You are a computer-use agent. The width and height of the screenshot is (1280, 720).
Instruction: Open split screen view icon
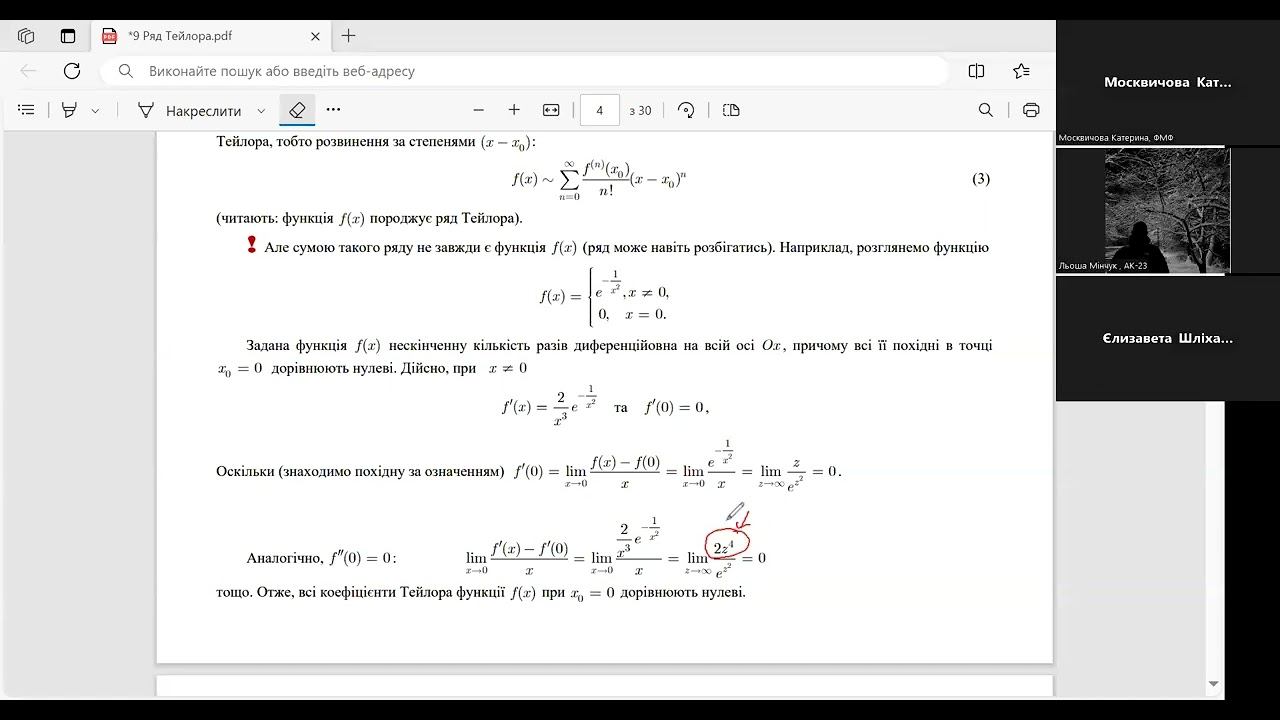pos(977,71)
